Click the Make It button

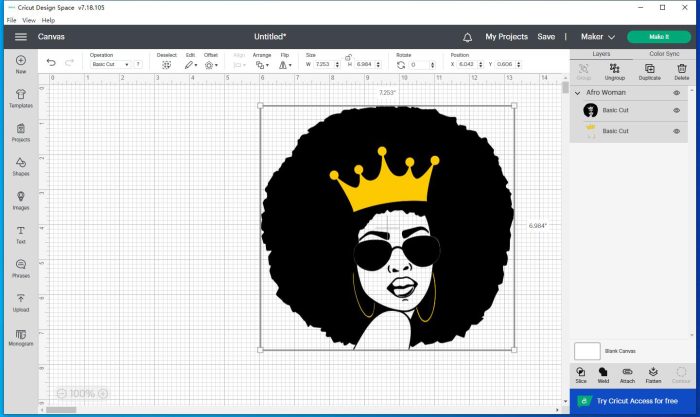click(659, 37)
